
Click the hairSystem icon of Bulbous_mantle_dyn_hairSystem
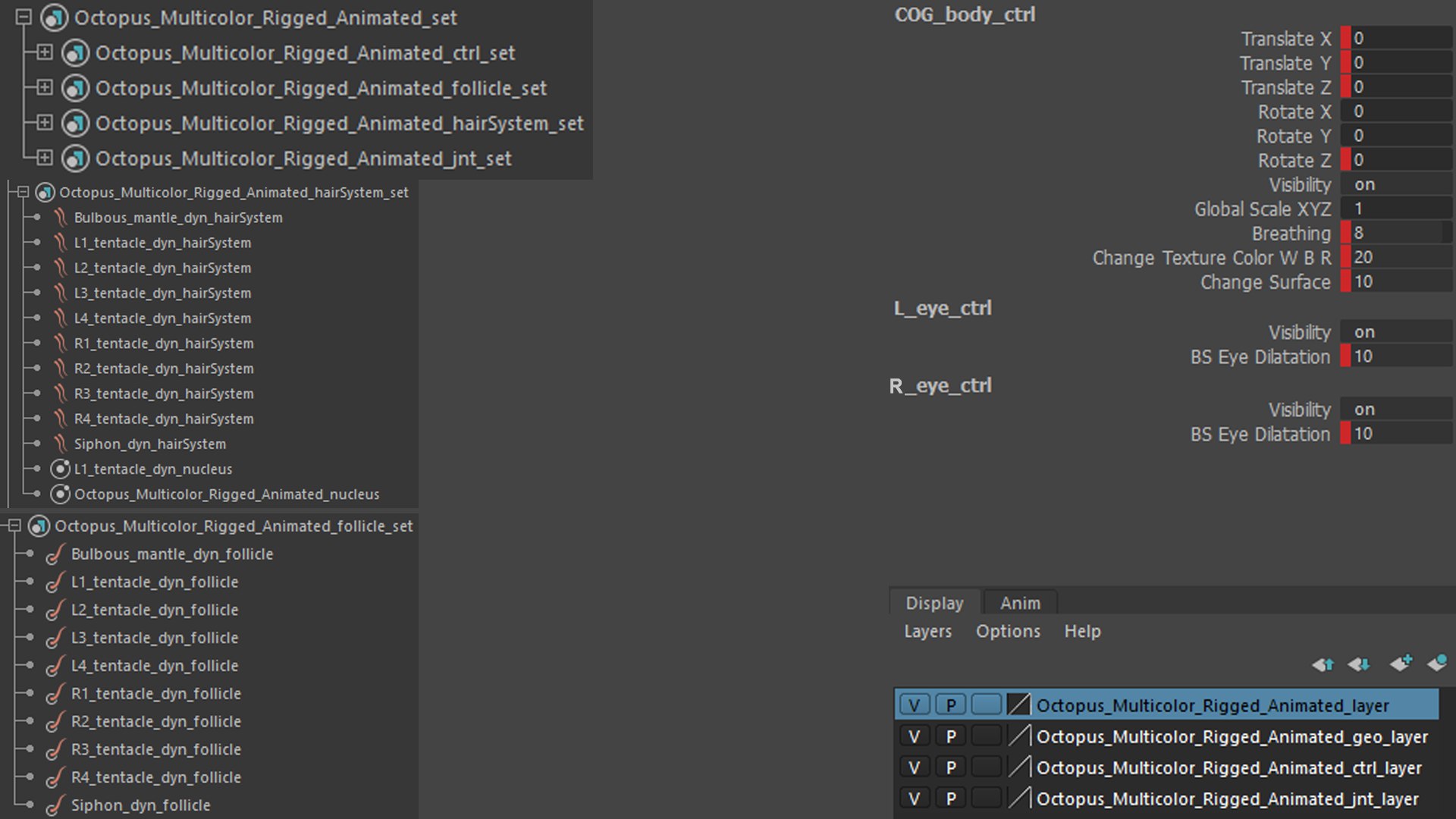[x=61, y=218]
